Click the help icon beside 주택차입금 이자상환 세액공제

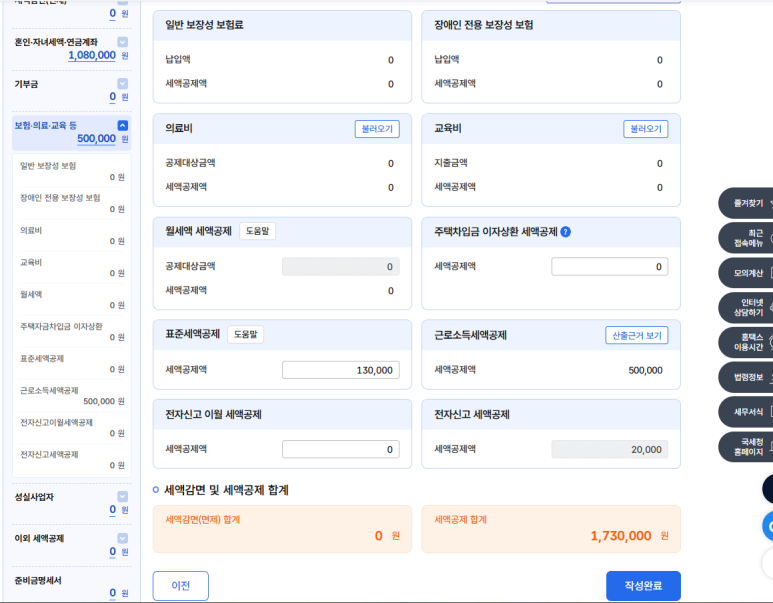[x=566, y=232]
